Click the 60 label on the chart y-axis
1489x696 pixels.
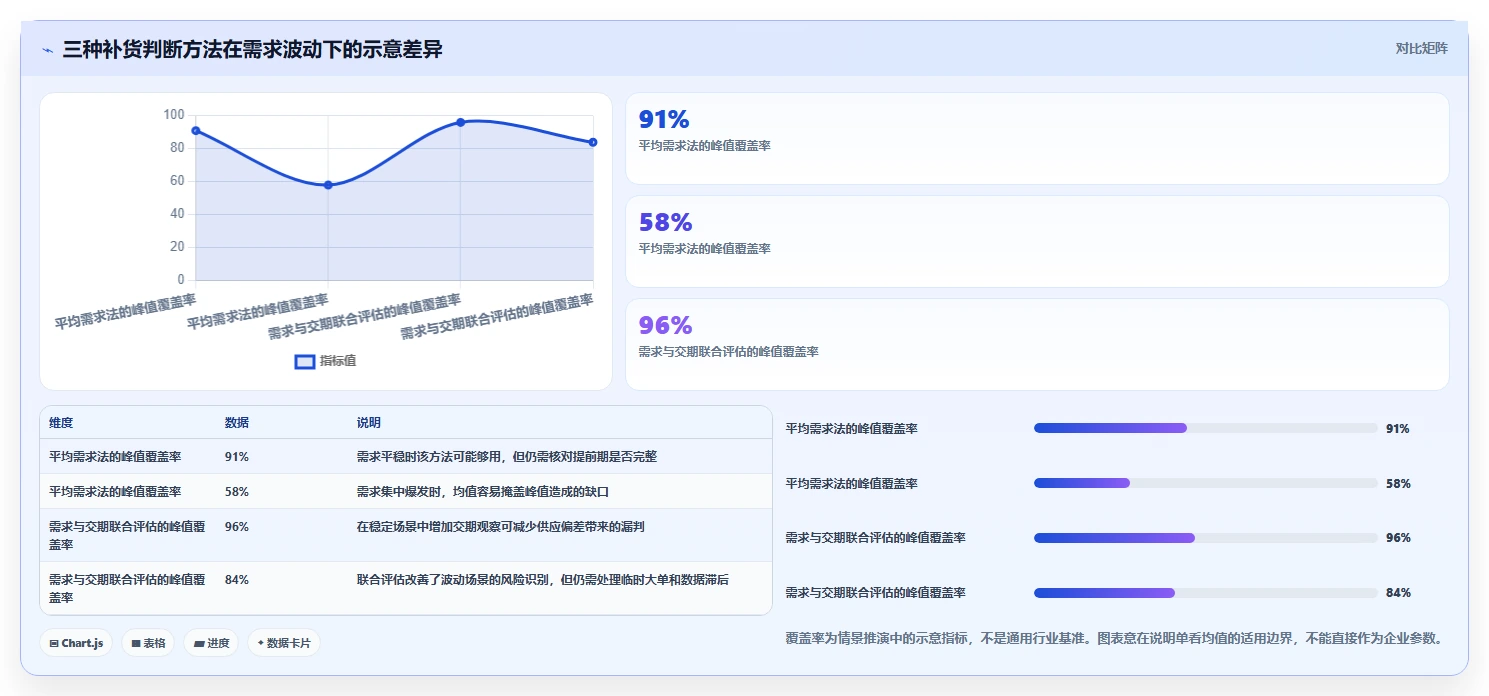[x=177, y=181]
